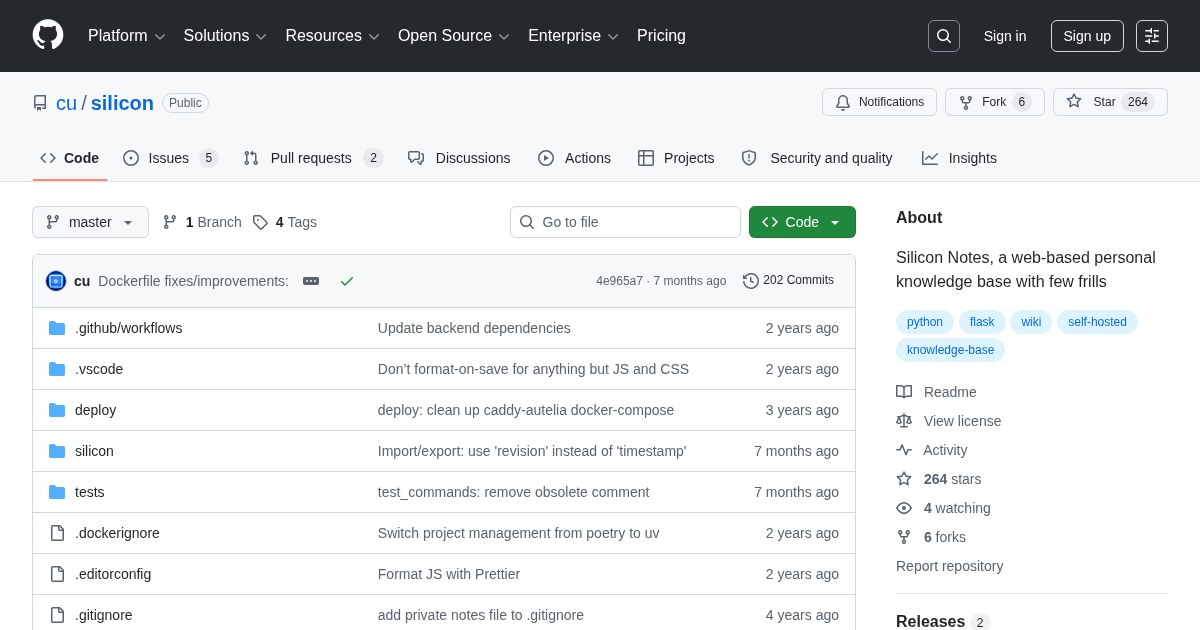Screen dimensions: 1200x630
Task: Expand commit message ellipsis button
Action: click(x=311, y=281)
